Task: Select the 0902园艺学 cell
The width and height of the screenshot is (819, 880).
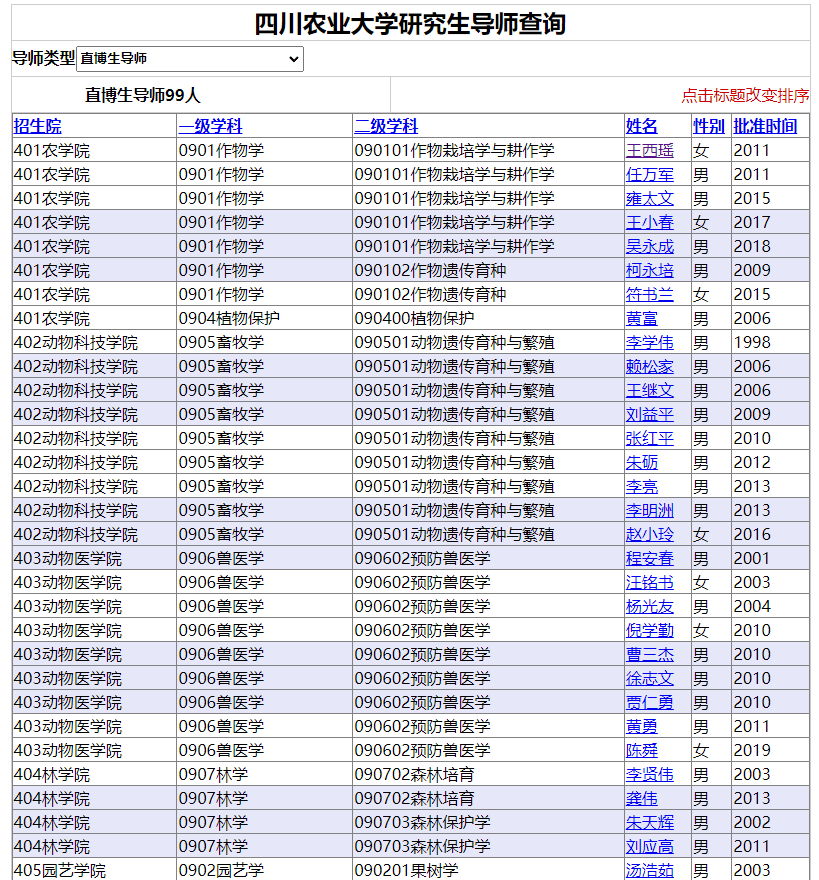Action: [264, 870]
